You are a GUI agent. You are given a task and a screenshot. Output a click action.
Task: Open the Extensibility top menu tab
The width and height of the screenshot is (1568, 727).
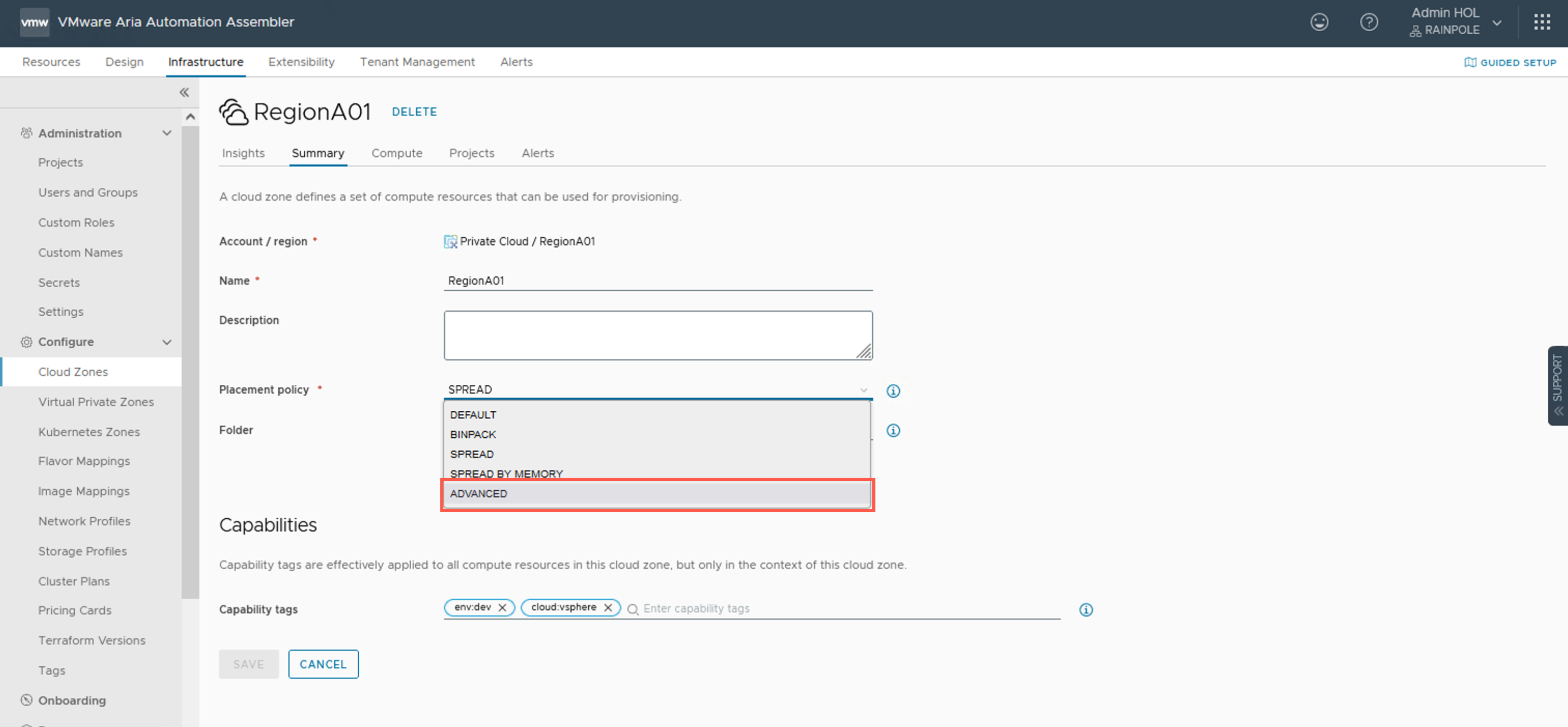(301, 62)
